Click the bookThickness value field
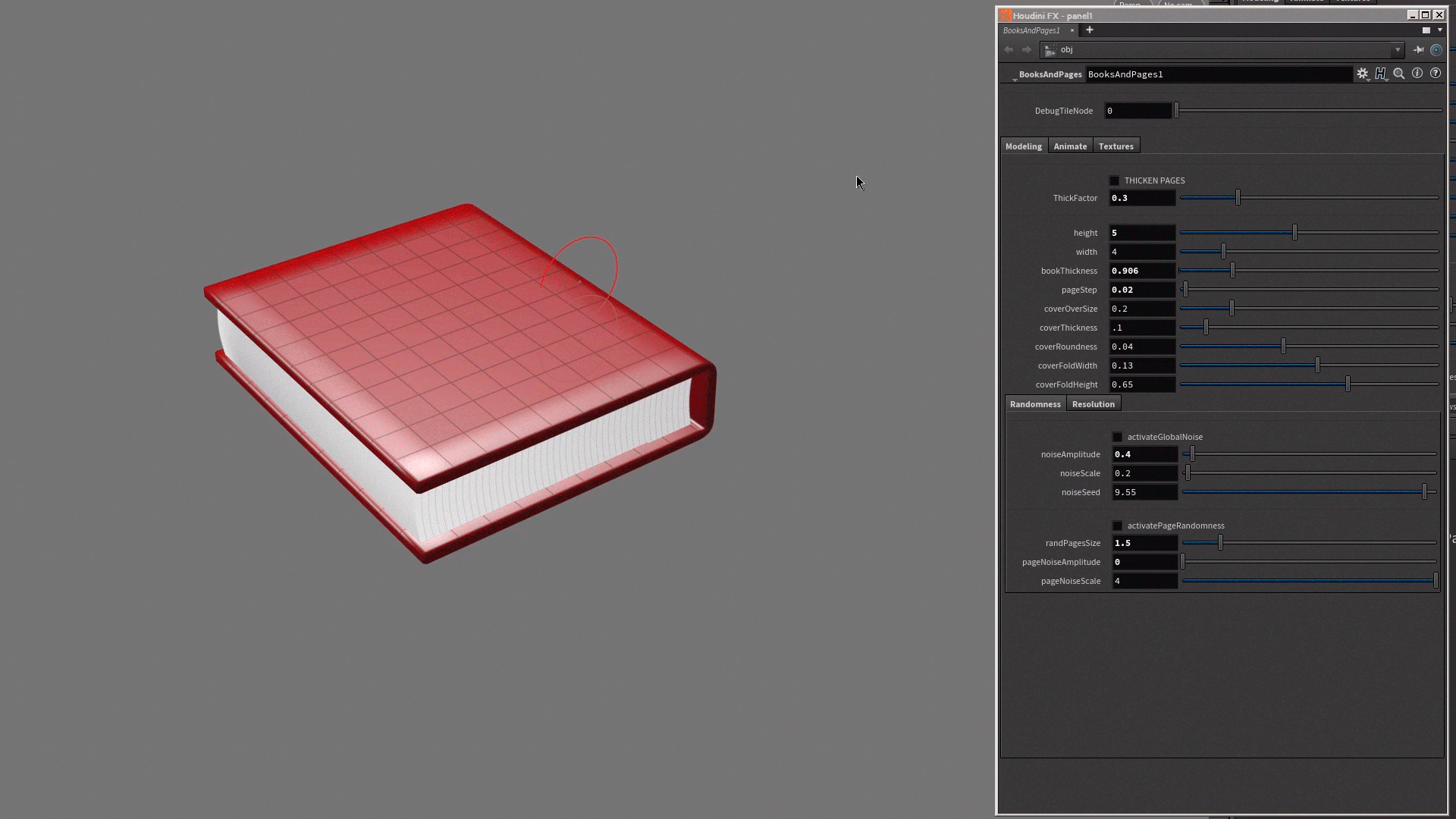The image size is (1456, 819). [x=1142, y=271]
